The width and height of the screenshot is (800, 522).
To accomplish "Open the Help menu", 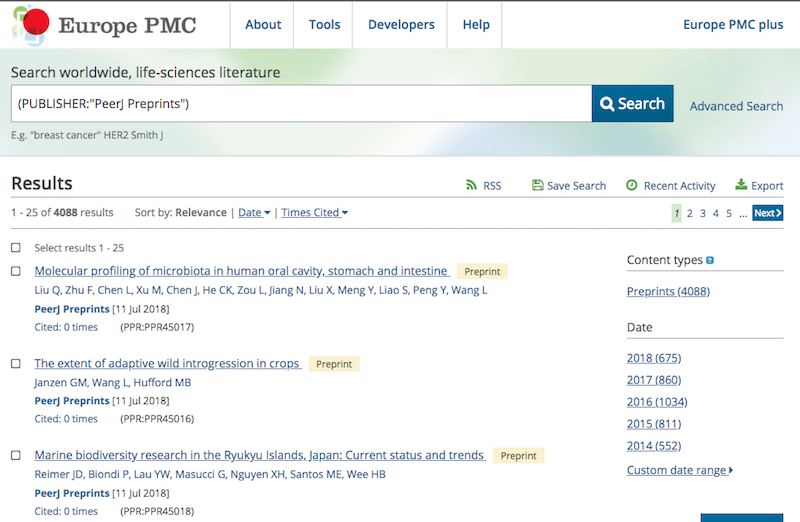I will click(476, 24).
